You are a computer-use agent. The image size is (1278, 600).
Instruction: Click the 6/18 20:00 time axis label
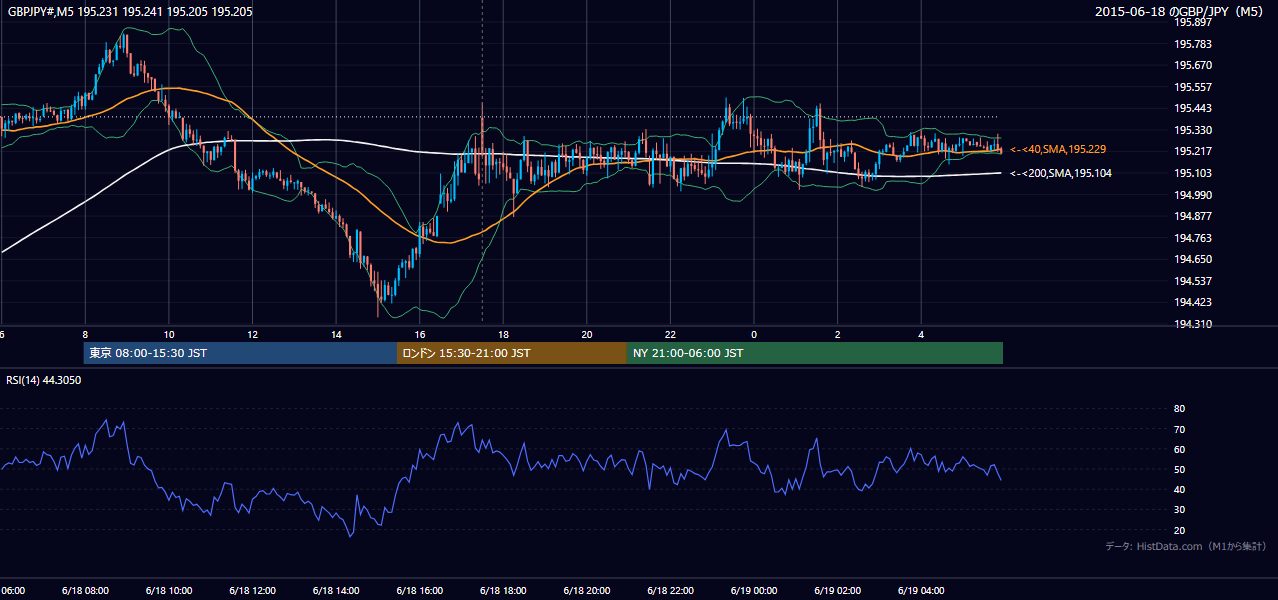point(586,590)
